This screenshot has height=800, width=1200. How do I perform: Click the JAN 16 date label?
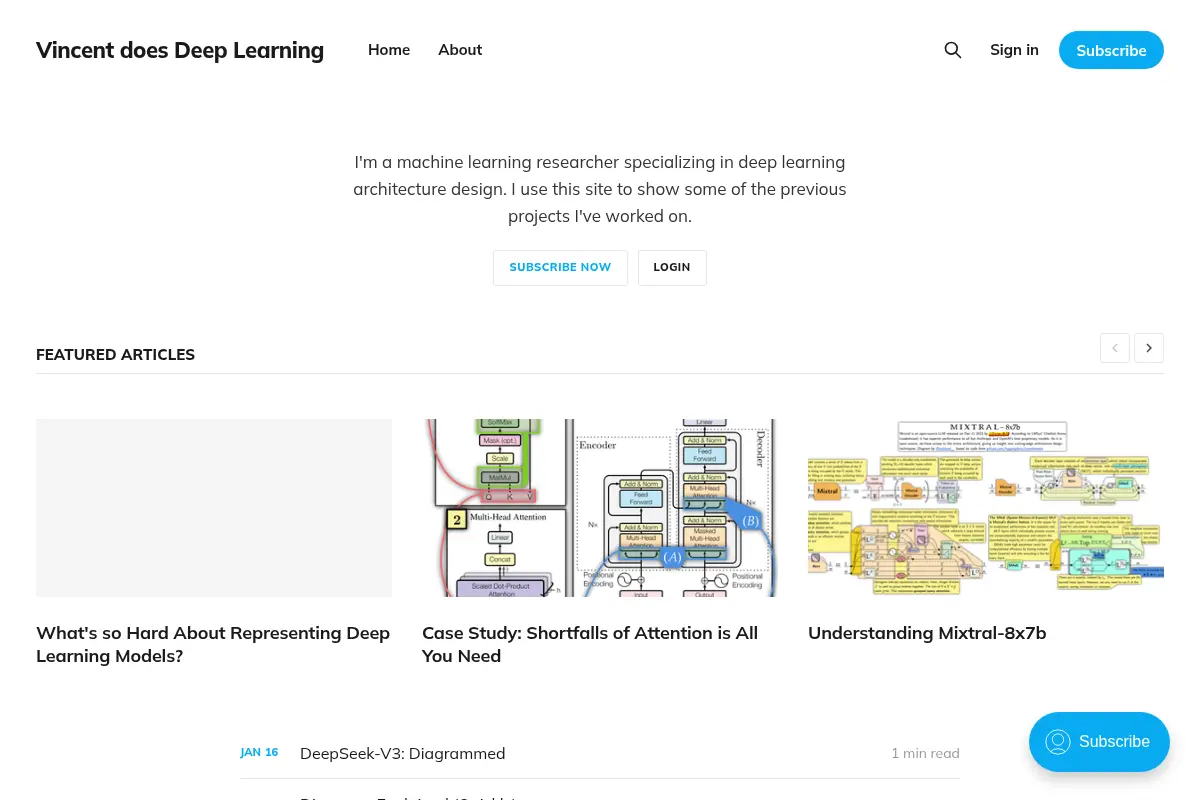(259, 752)
